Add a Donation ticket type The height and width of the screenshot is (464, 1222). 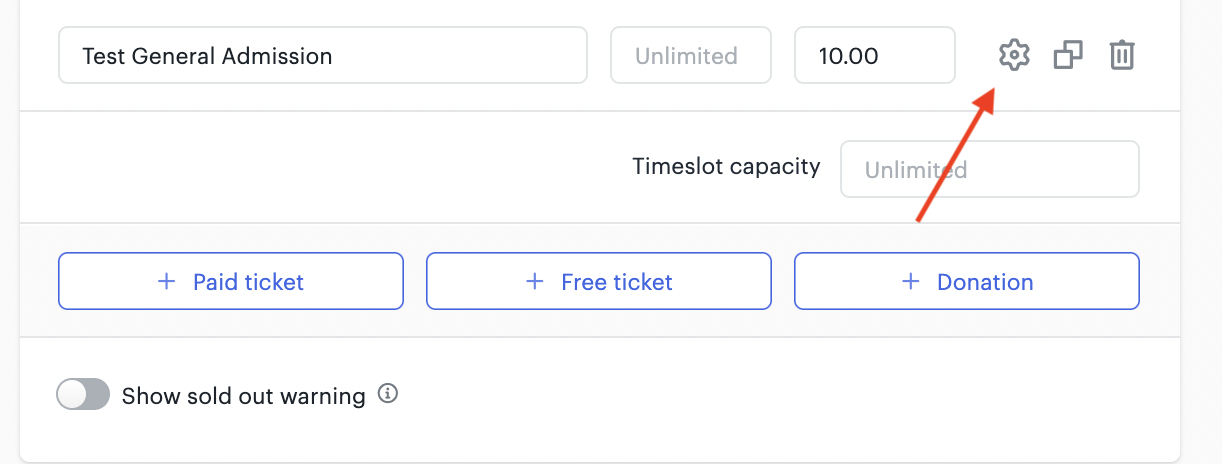(x=967, y=281)
